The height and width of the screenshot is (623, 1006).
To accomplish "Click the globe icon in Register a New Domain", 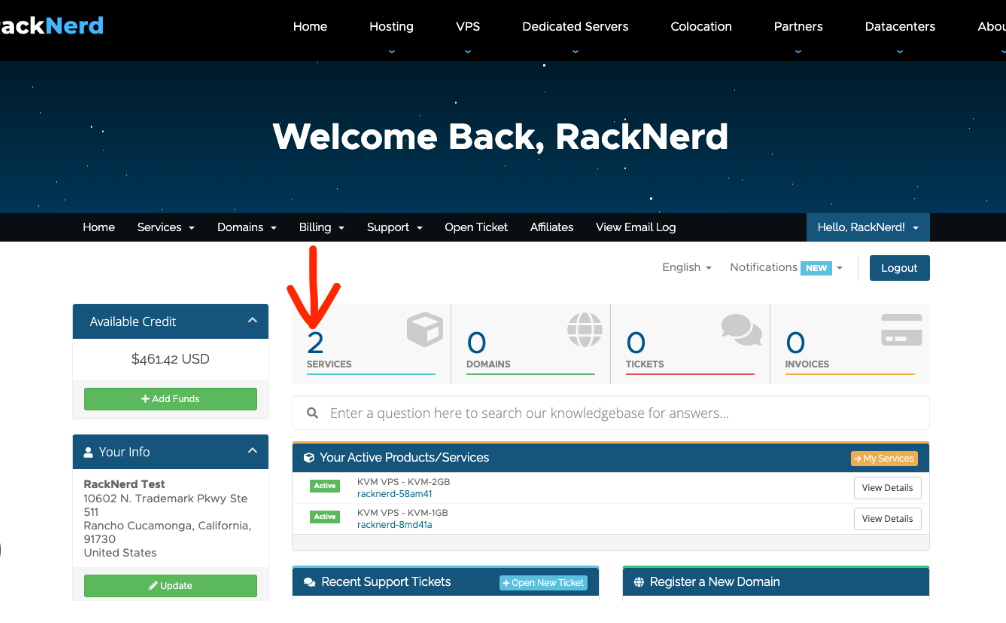I will pos(638,582).
